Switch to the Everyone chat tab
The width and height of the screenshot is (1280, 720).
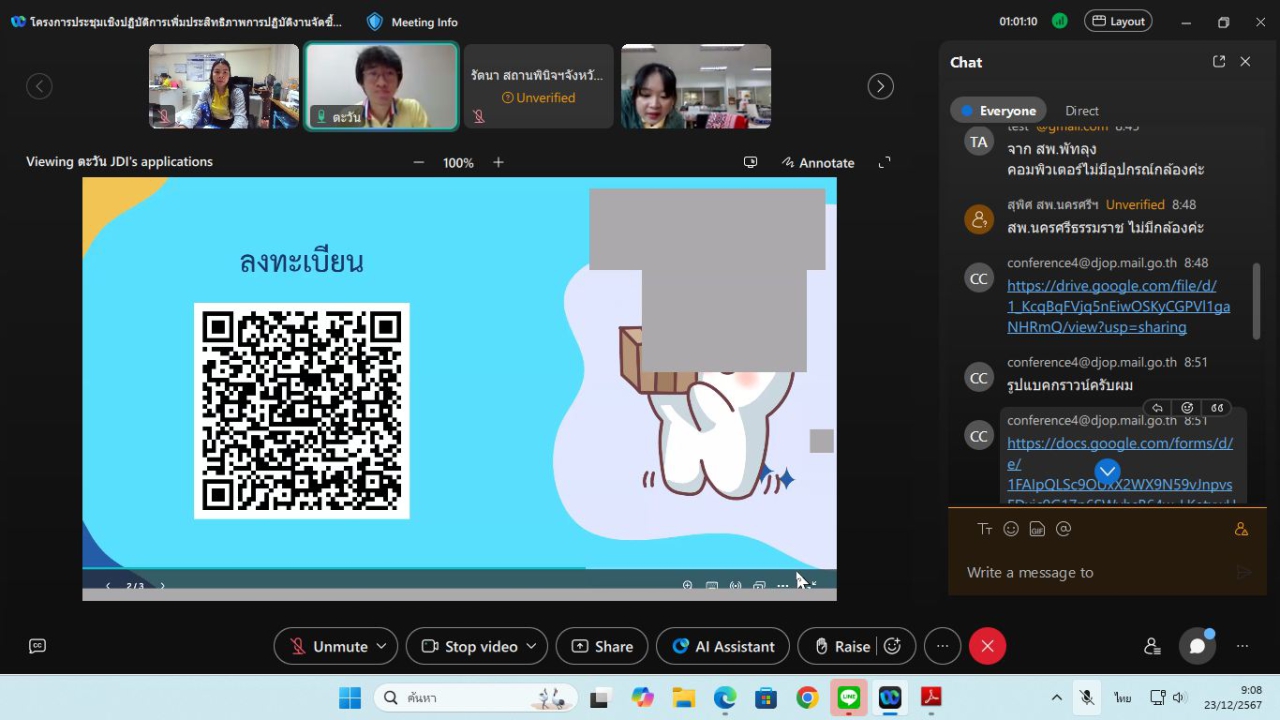998,111
